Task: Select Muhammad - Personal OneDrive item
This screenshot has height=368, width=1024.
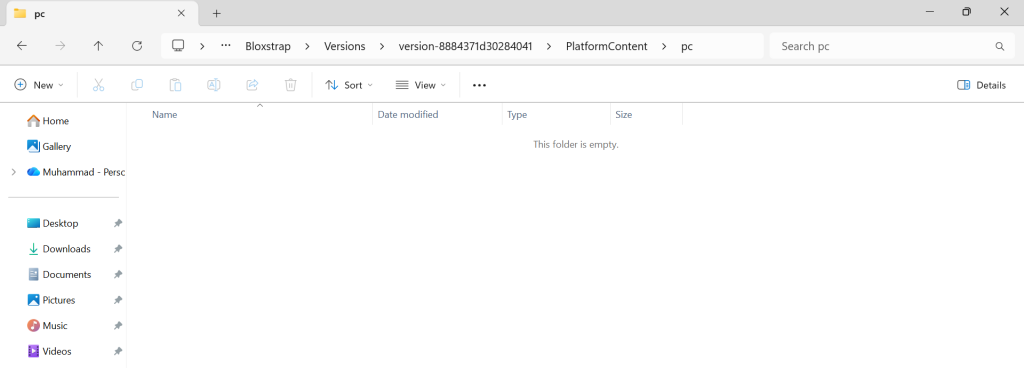Action: (76, 172)
